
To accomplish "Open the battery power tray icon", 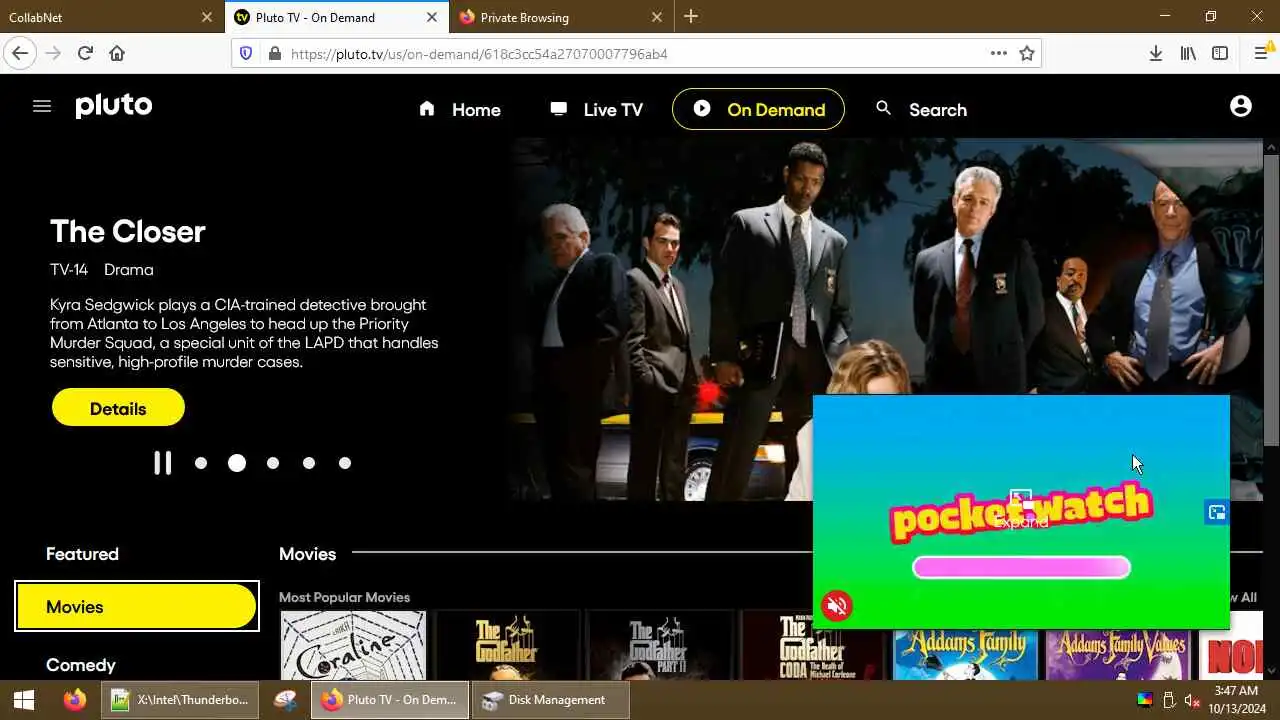I will 1168,700.
